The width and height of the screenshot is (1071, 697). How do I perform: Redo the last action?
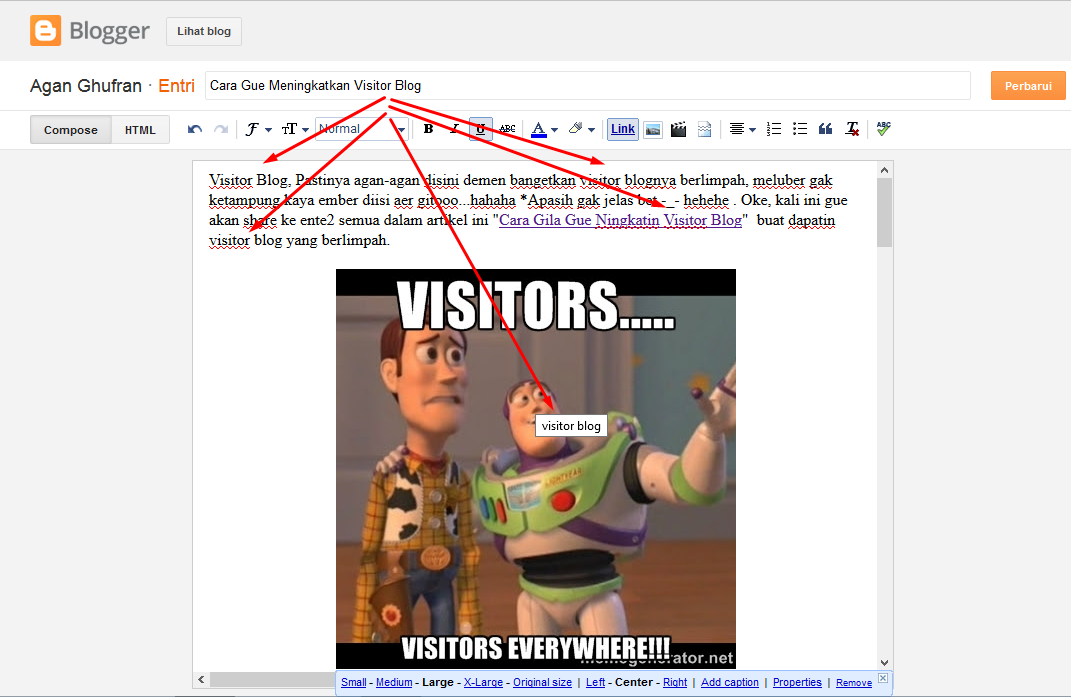(x=221, y=129)
